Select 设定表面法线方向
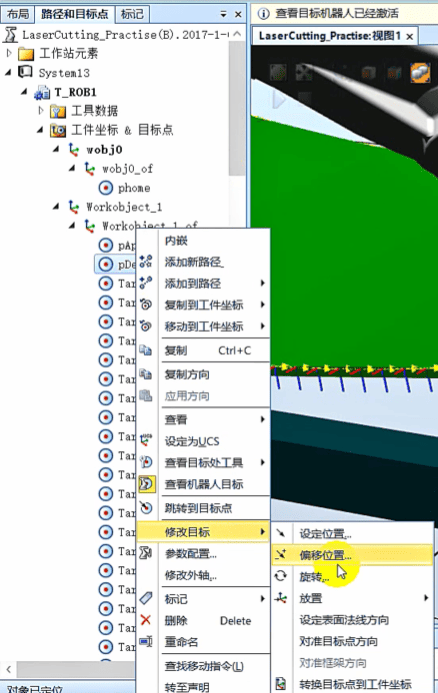Image resolution: width=438 pixels, height=693 pixels. (352, 620)
